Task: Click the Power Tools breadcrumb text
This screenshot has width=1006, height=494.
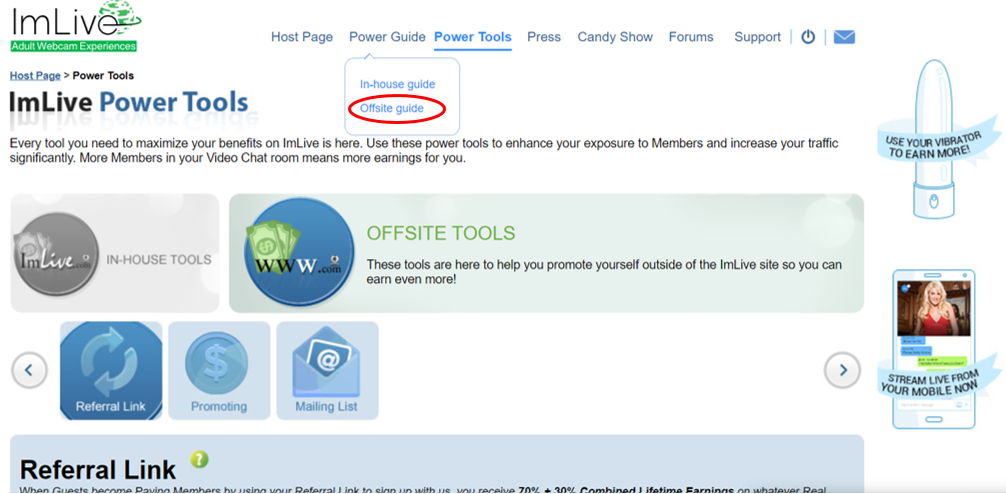Action: 103,76
